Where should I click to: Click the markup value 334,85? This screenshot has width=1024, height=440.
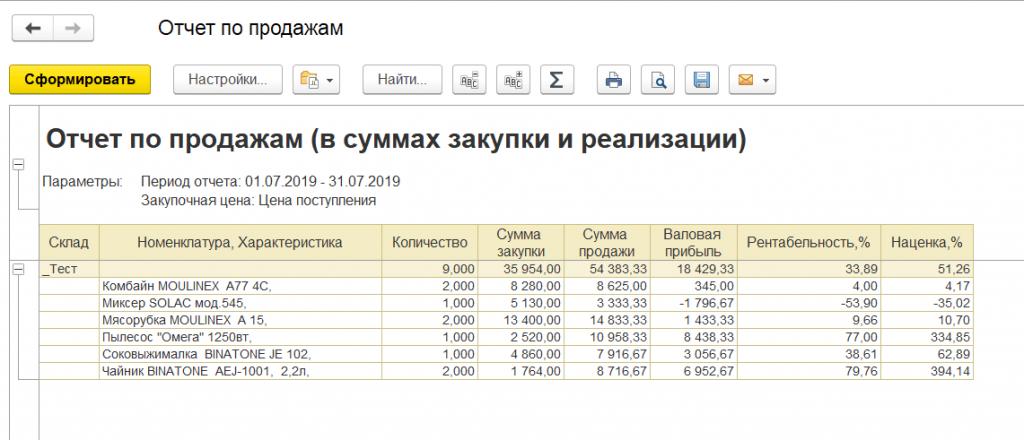(927, 337)
